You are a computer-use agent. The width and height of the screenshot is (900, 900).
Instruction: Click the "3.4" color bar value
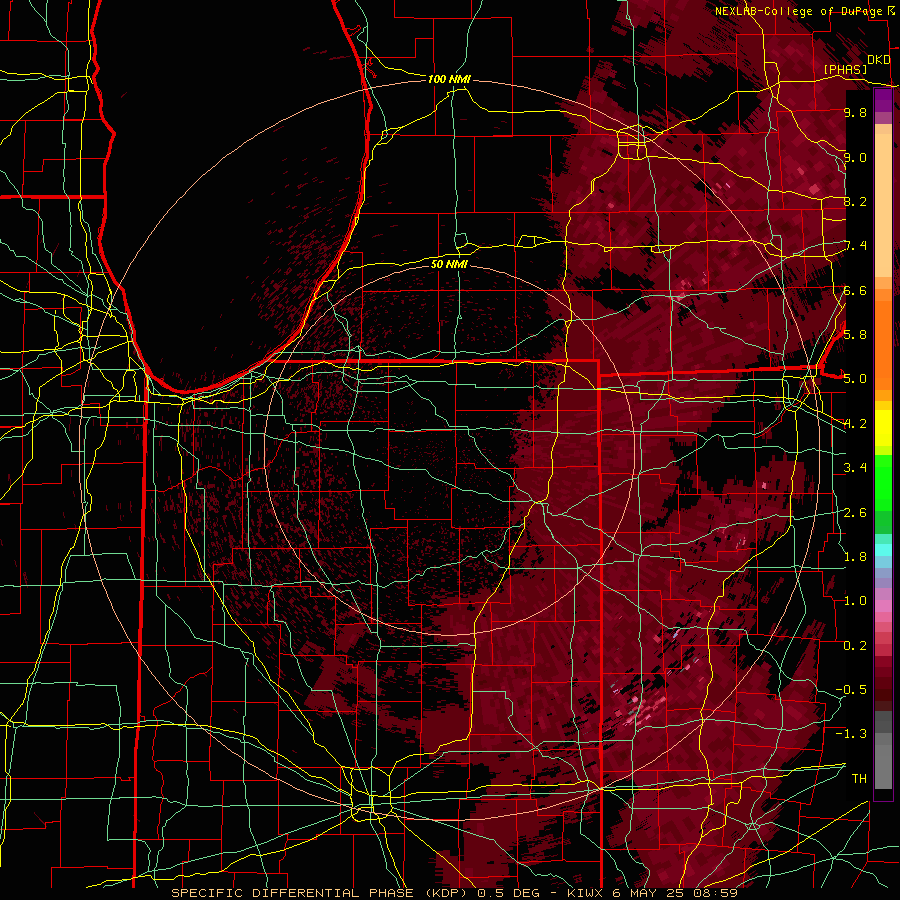pos(855,468)
